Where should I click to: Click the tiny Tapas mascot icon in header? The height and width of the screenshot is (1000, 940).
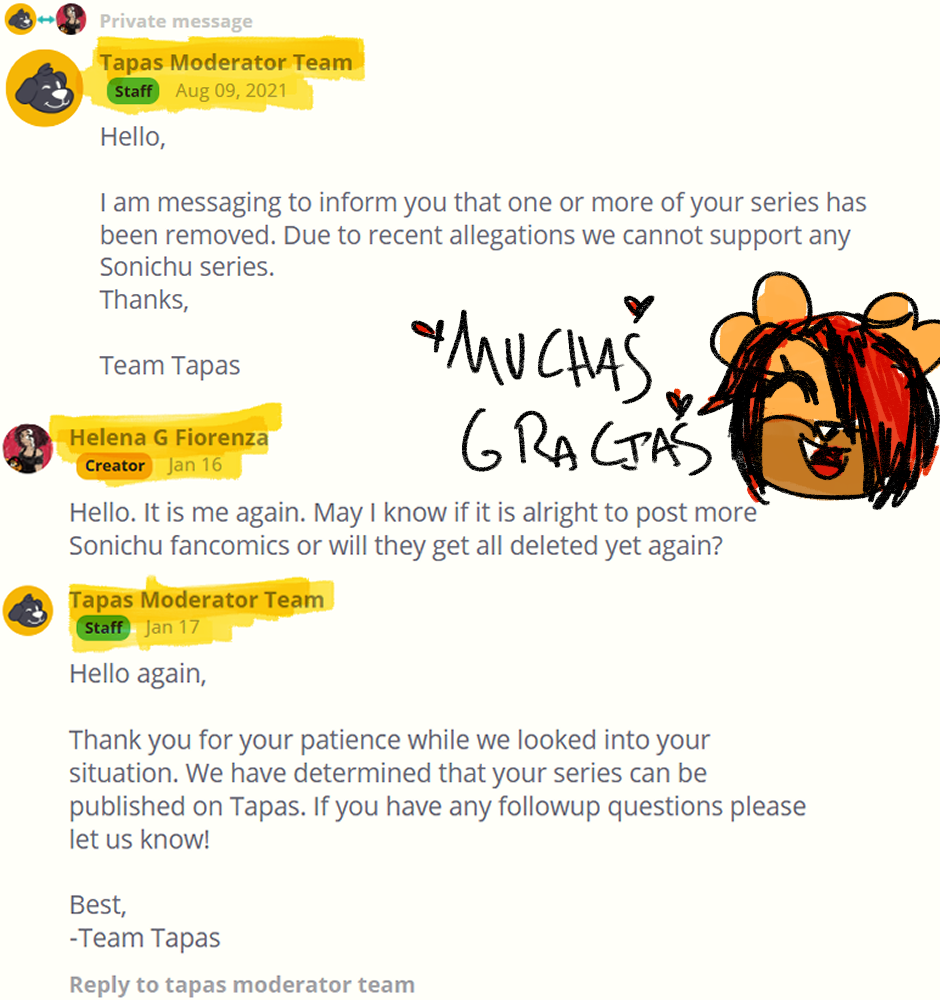tap(20, 19)
